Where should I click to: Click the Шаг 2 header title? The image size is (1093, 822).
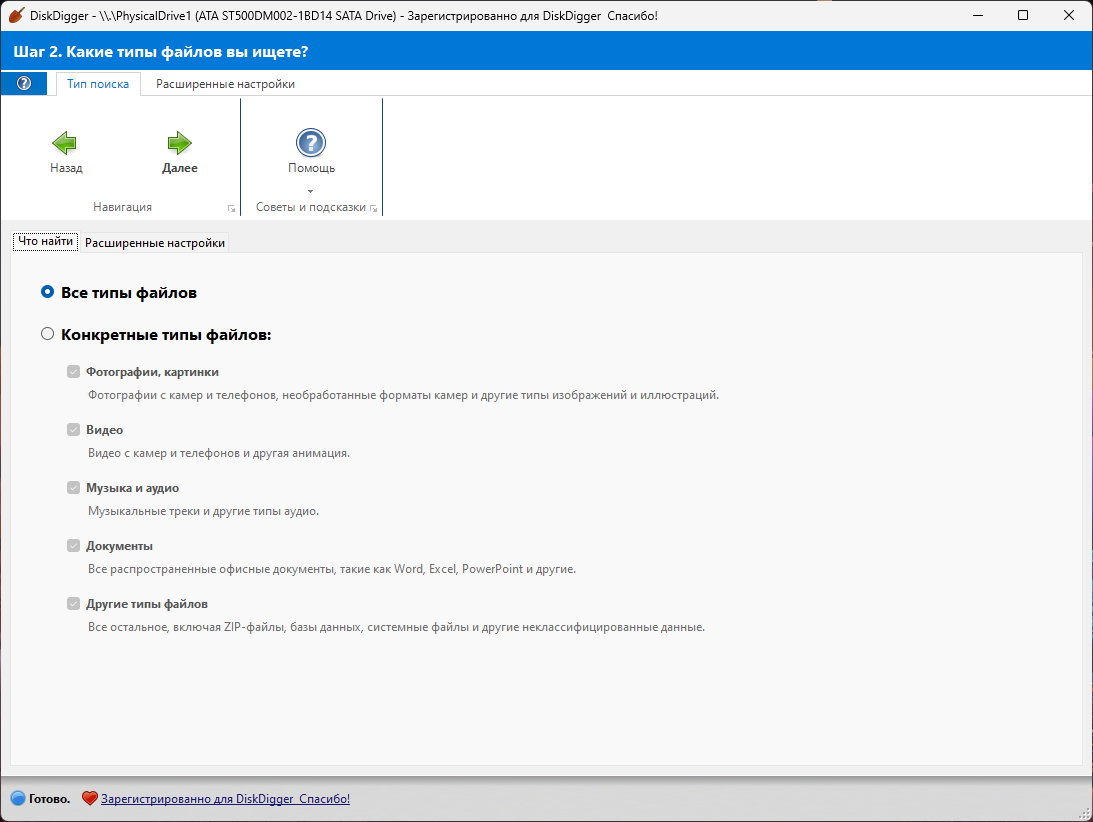pyautogui.click(x=160, y=52)
